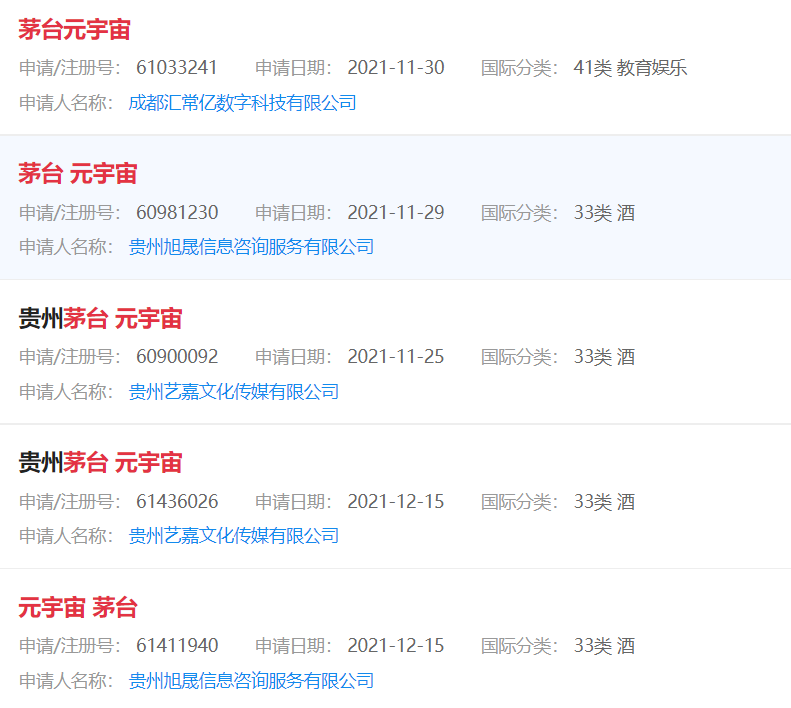Select application date 2021-11-25
Viewport: 791px width, 708px height.
[x=396, y=357]
